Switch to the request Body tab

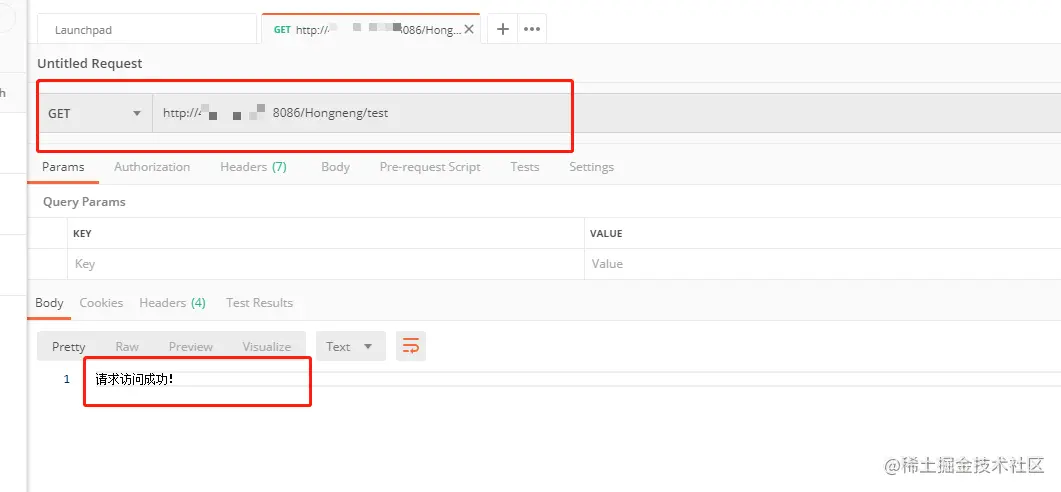pyautogui.click(x=335, y=166)
